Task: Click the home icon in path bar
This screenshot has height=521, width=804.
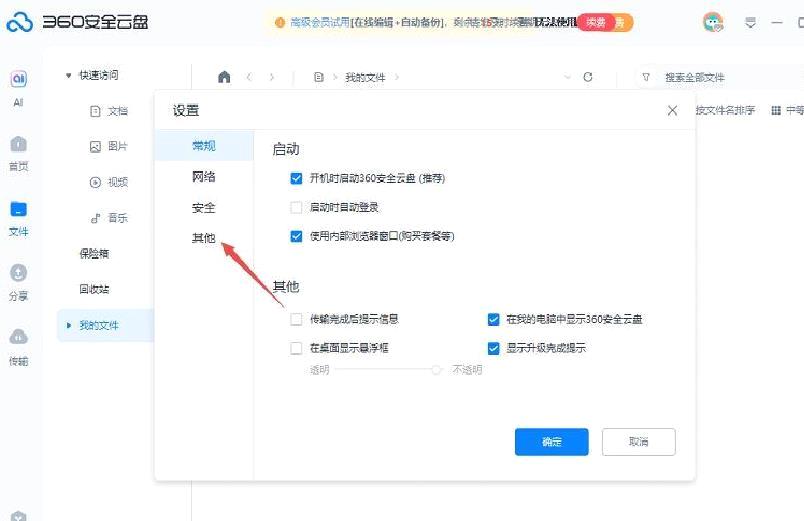Action: pos(224,77)
